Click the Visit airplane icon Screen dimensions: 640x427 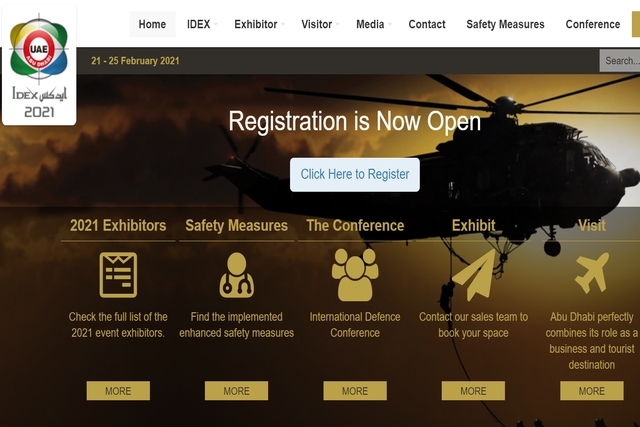point(592,273)
